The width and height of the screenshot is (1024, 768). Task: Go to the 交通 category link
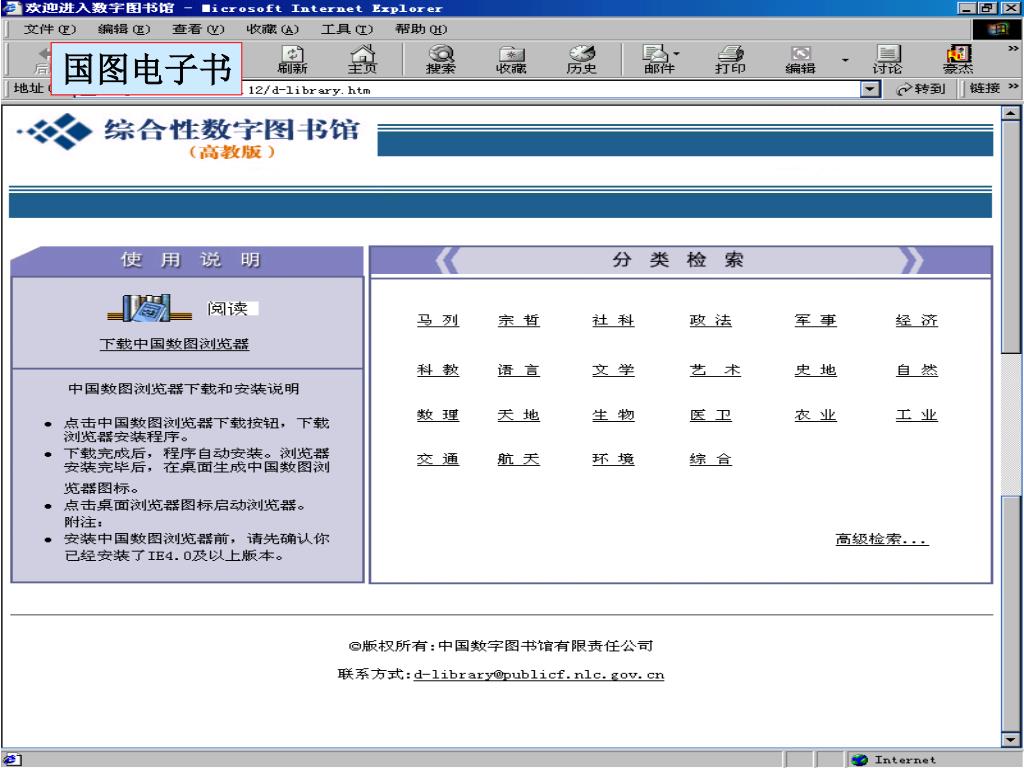coord(438,459)
